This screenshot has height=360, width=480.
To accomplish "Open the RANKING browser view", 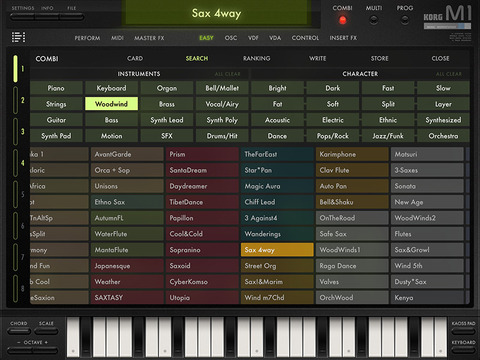I will pyautogui.click(x=256, y=58).
